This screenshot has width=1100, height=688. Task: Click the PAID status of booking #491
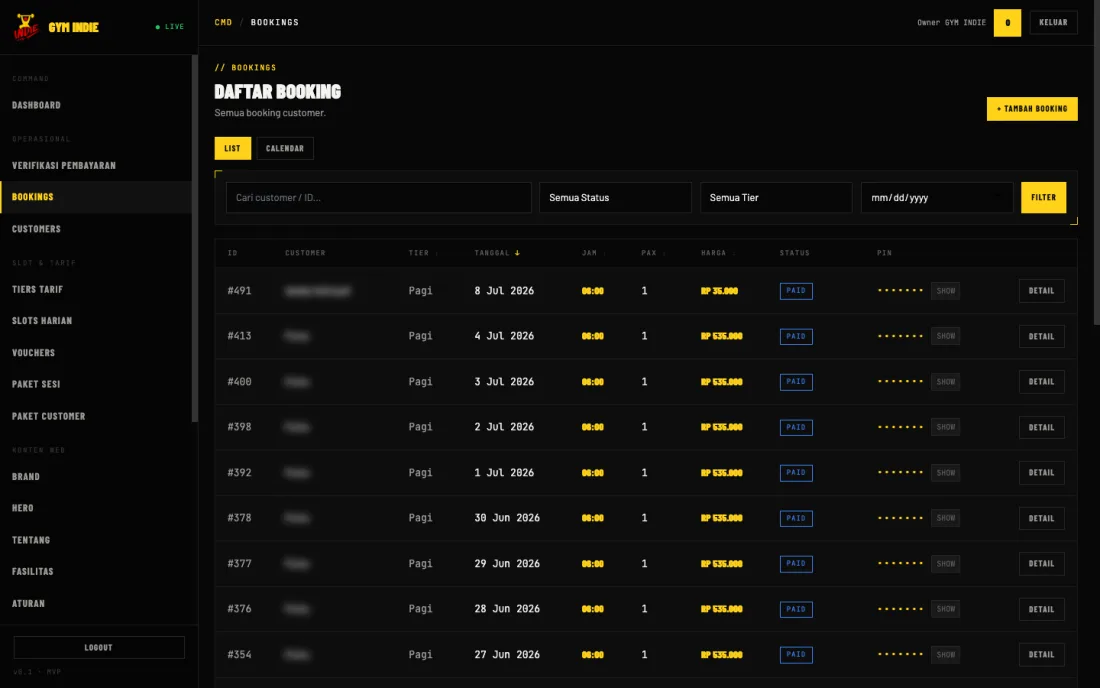click(796, 291)
